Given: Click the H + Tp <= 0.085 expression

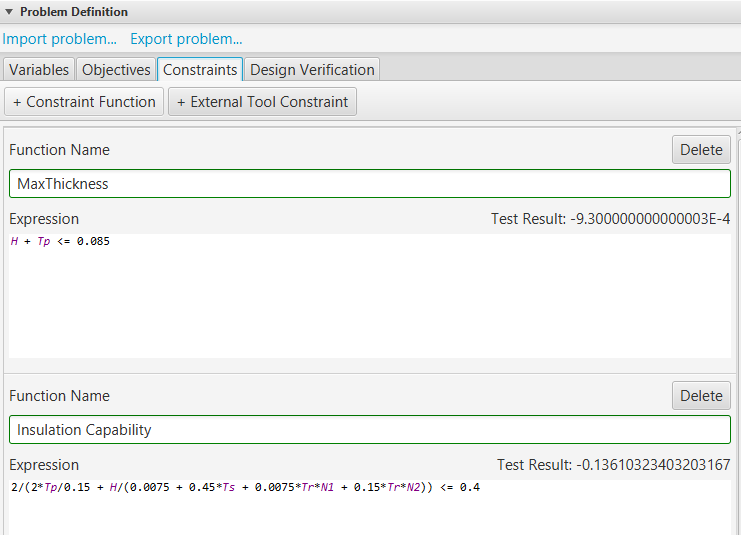Looking at the screenshot, I should tap(60, 242).
